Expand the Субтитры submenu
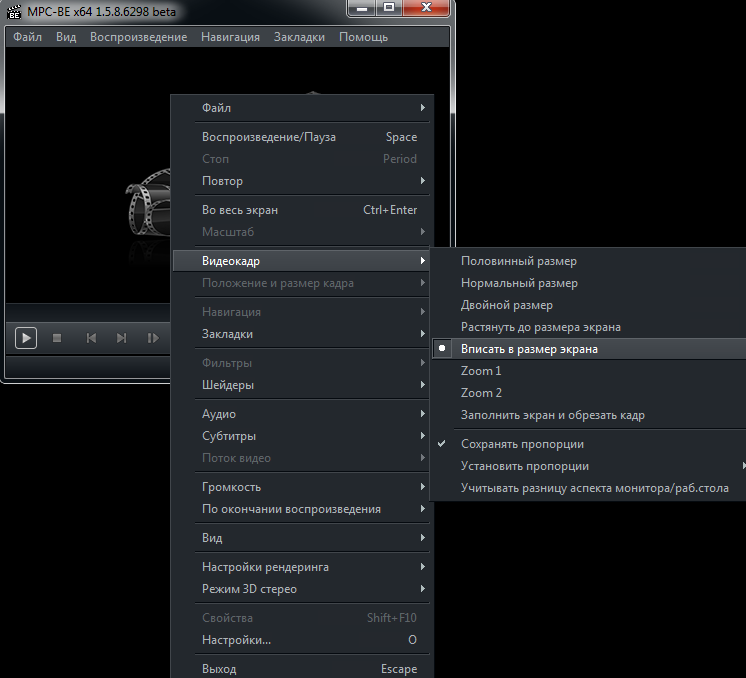The width and height of the screenshot is (746, 678). (x=301, y=436)
